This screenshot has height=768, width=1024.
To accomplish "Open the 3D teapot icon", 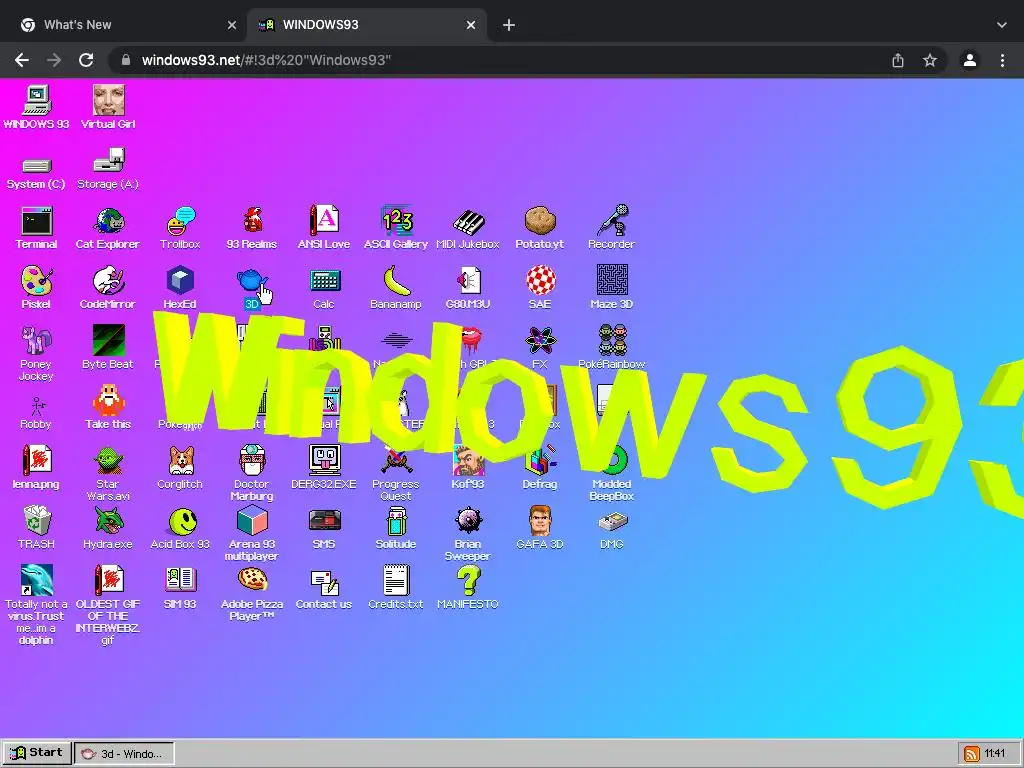I will 251,281.
